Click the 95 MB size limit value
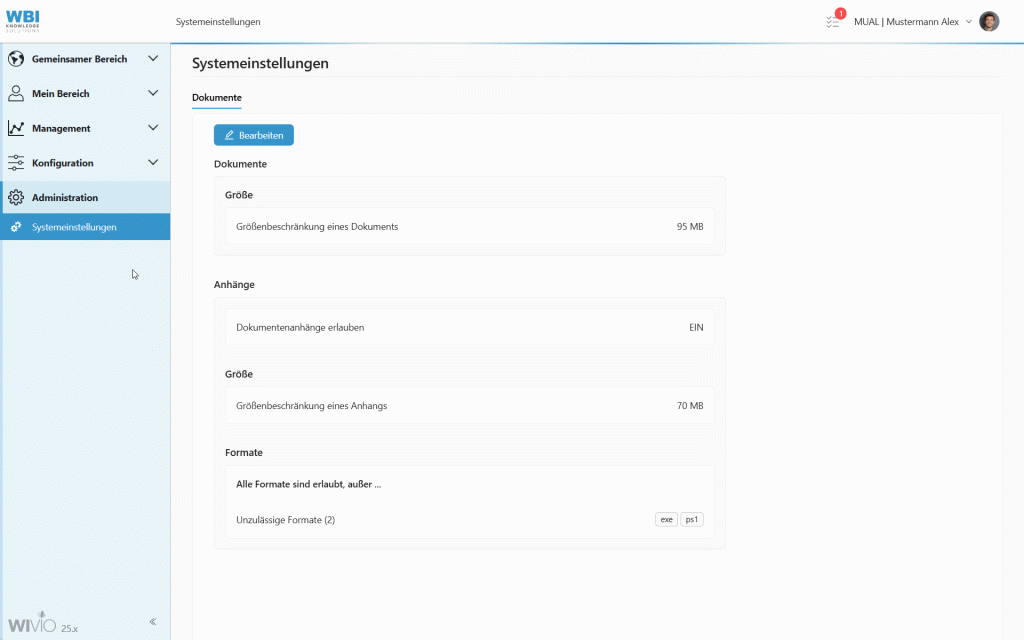The image size is (1024, 640). click(691, 226)
